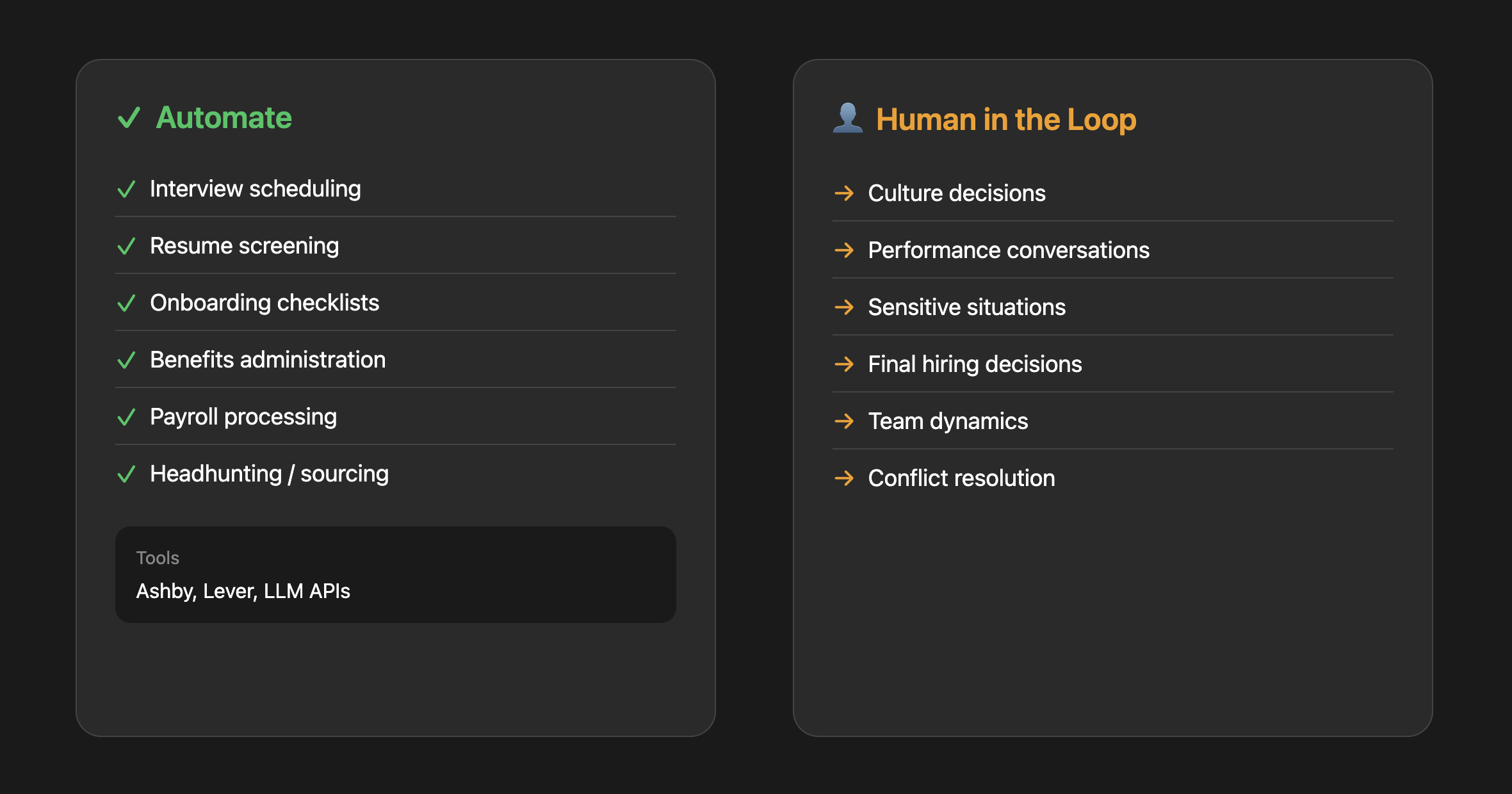Click the dark Tools panel background
Screen dimensions: 1512x794
pyautogui.click(x=395, y=574)
